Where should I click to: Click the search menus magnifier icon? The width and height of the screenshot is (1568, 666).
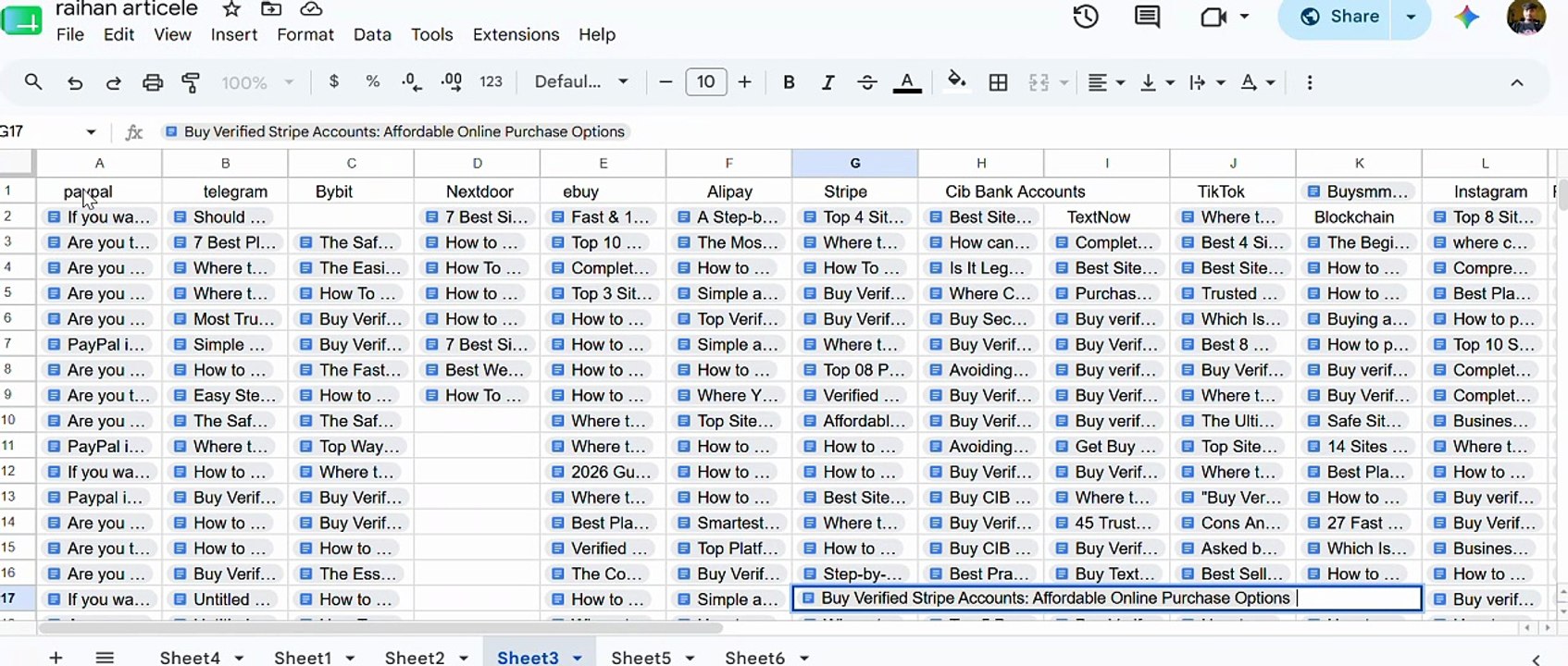click(33, 82)
